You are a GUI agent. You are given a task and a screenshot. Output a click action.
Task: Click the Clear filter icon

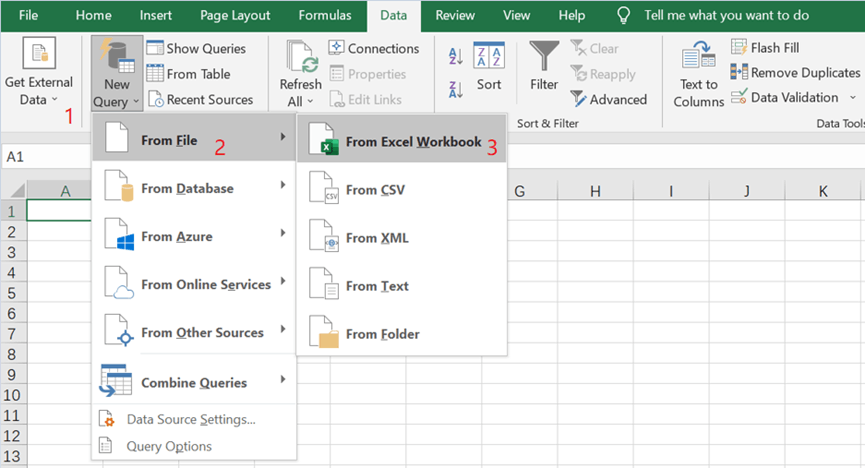pos(578,48)
